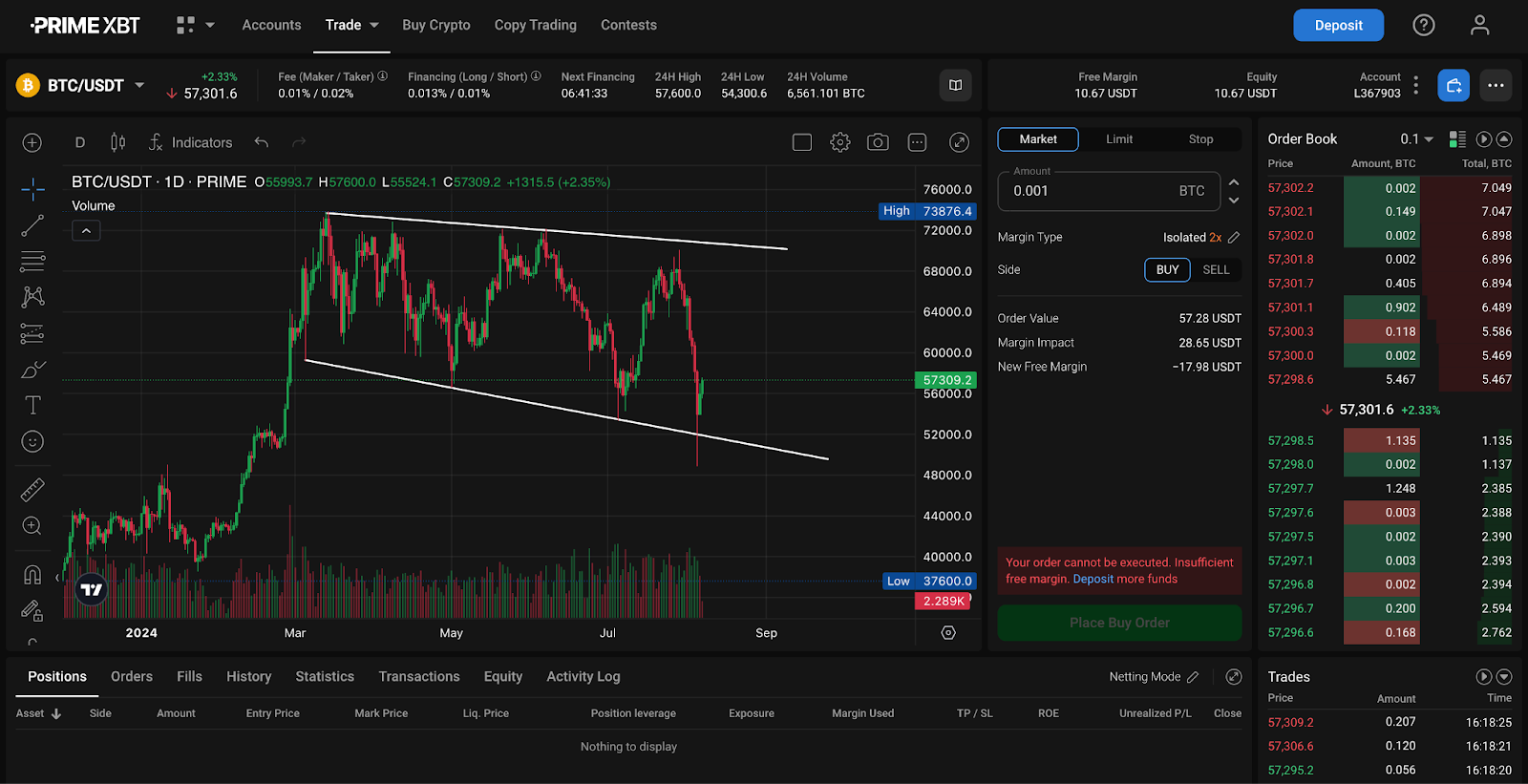Select the ruler measure tool
The image size is (1528, 784).
click(32, 490)
